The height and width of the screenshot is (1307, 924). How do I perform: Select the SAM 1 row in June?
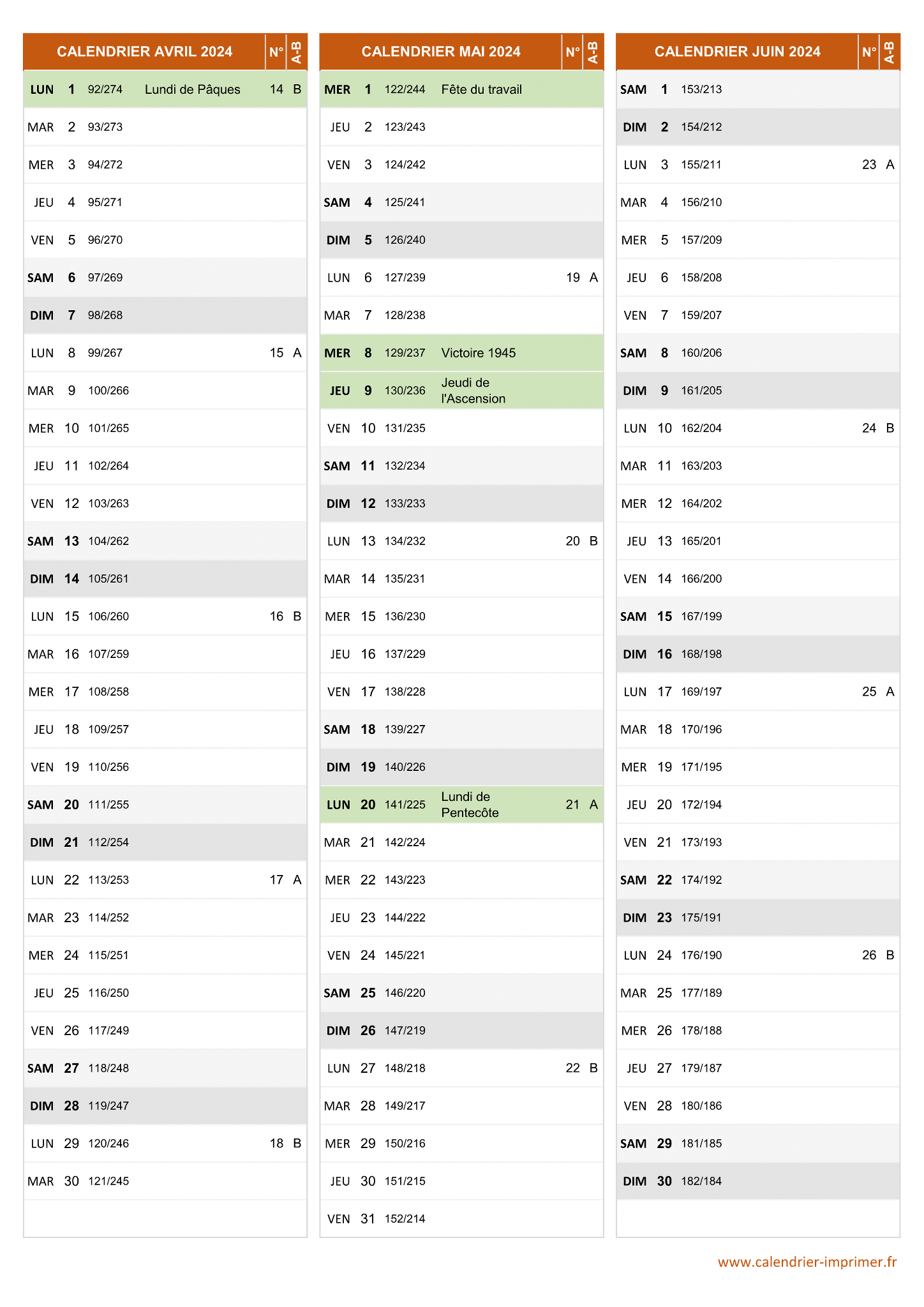758,89
